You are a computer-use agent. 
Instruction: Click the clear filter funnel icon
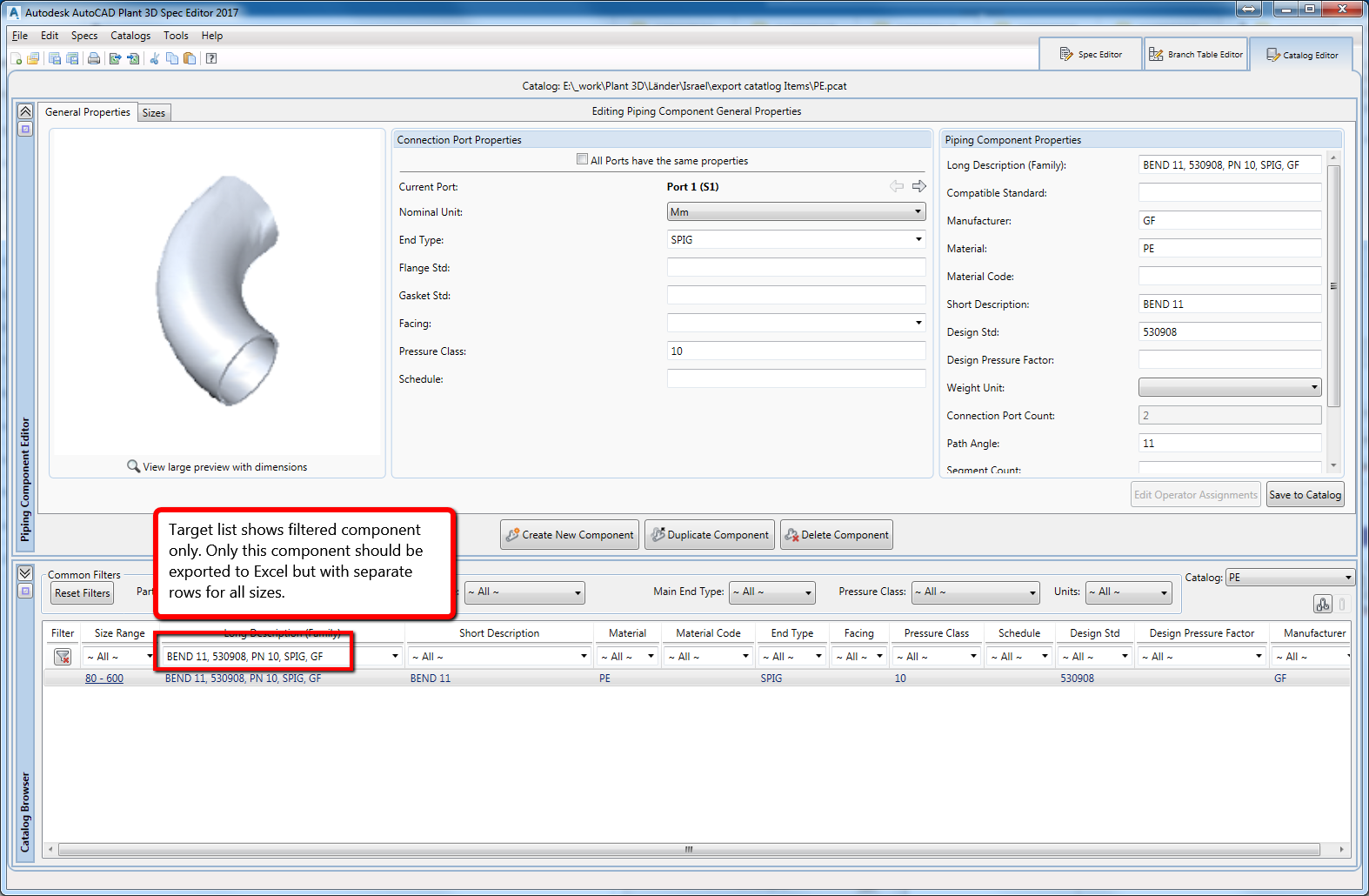[x=63, y=657]
